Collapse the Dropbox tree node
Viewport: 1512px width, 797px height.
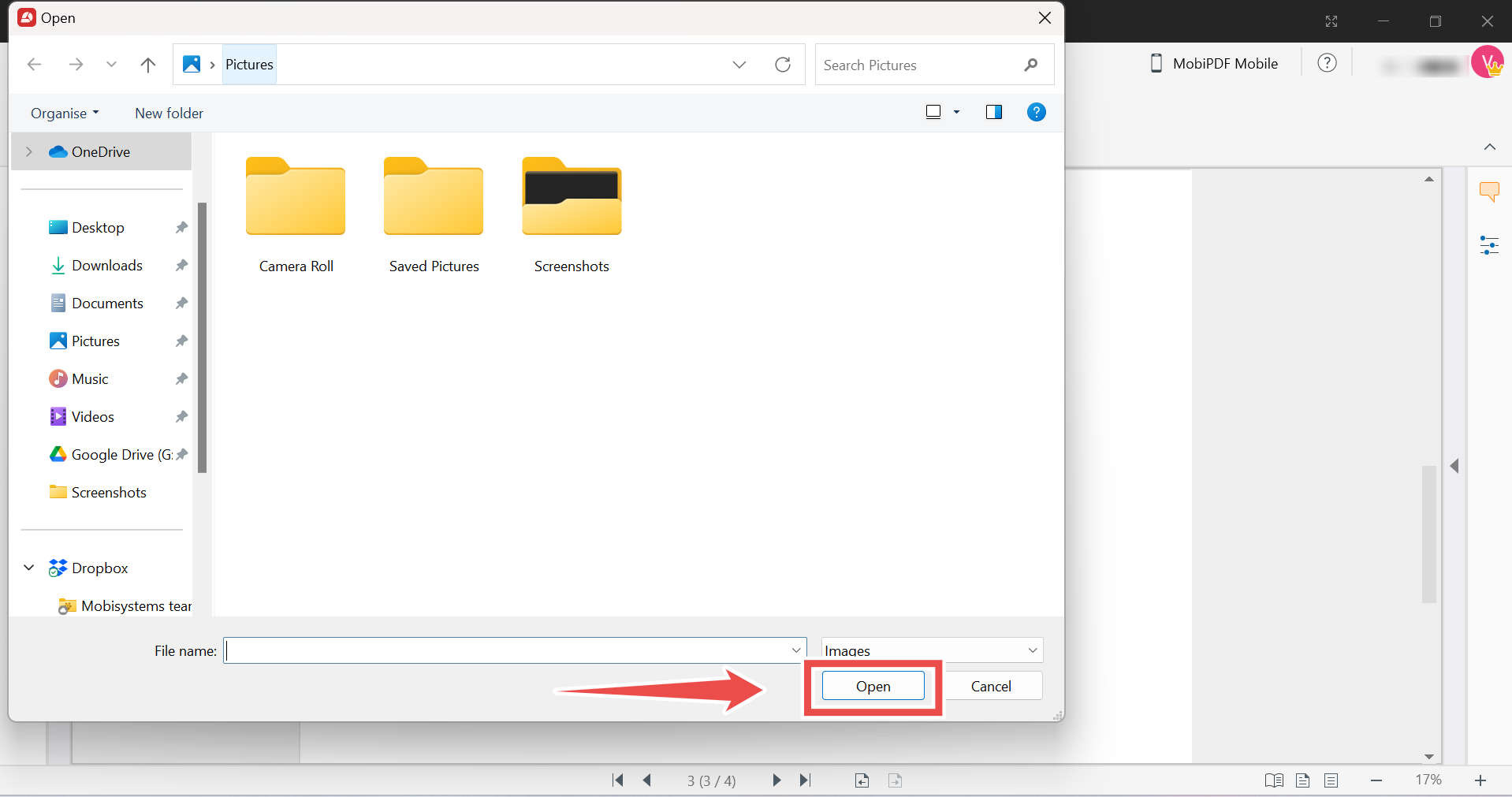(29, 568)
